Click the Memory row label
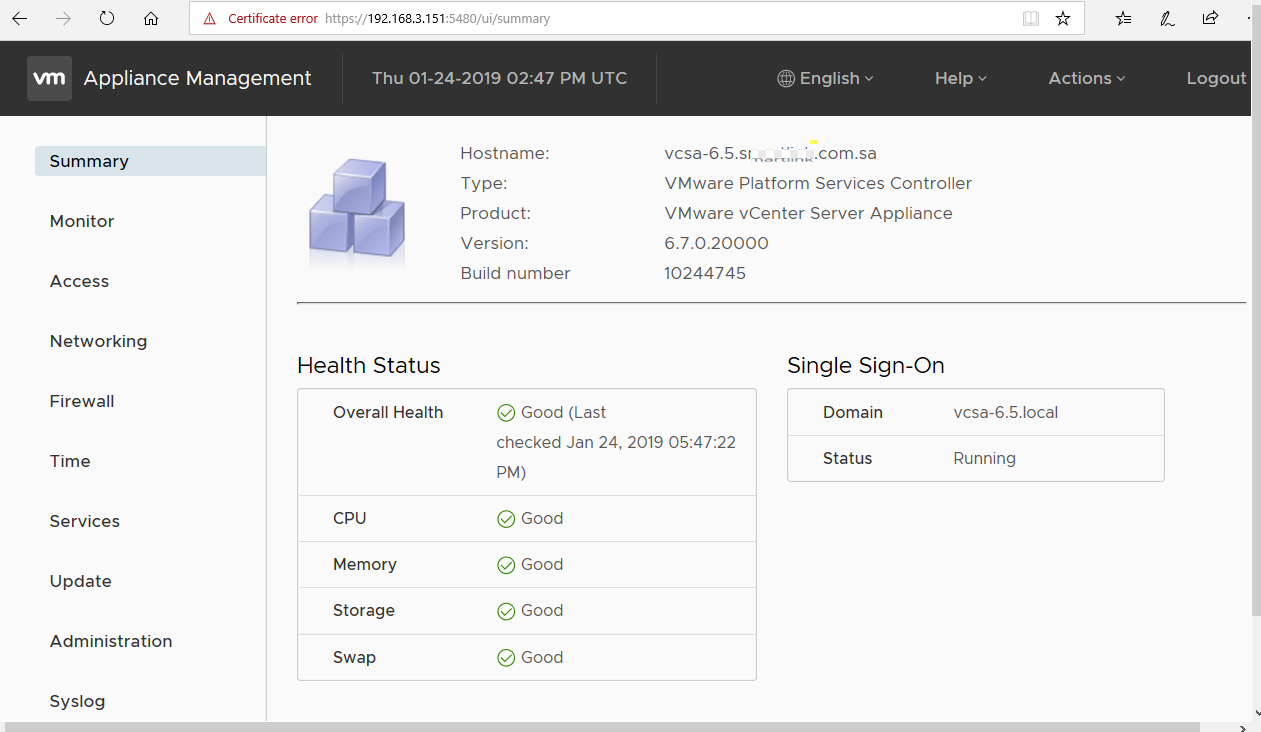The width and height of the screenshot is (1261, 732). point(365,564)
